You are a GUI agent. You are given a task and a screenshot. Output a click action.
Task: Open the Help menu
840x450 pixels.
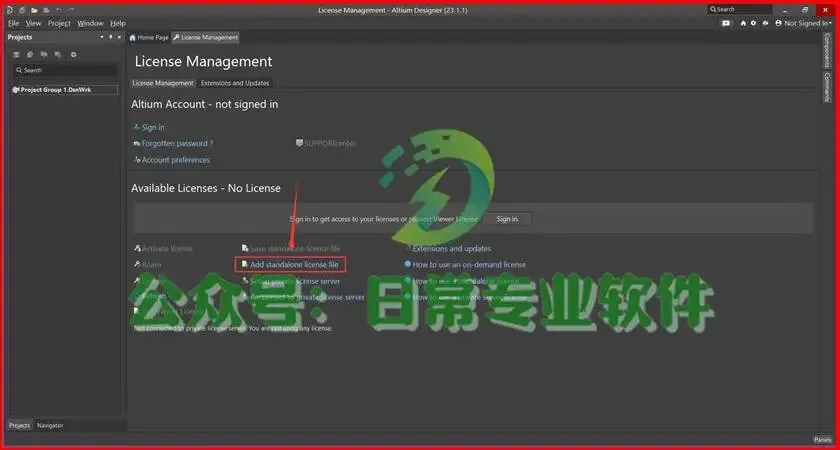[118, 24]
